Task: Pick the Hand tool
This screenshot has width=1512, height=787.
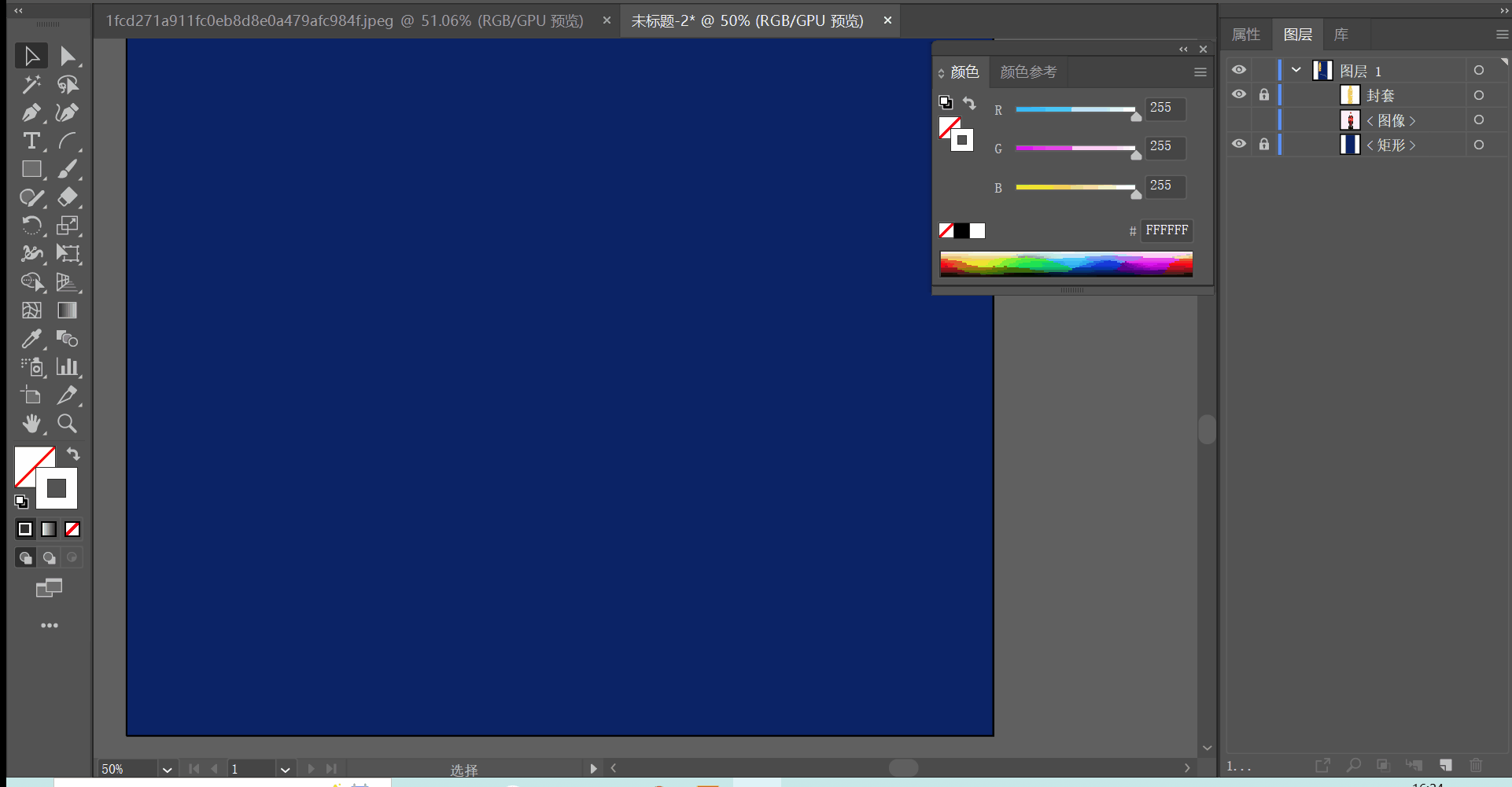Action: [x=31, y=424]
